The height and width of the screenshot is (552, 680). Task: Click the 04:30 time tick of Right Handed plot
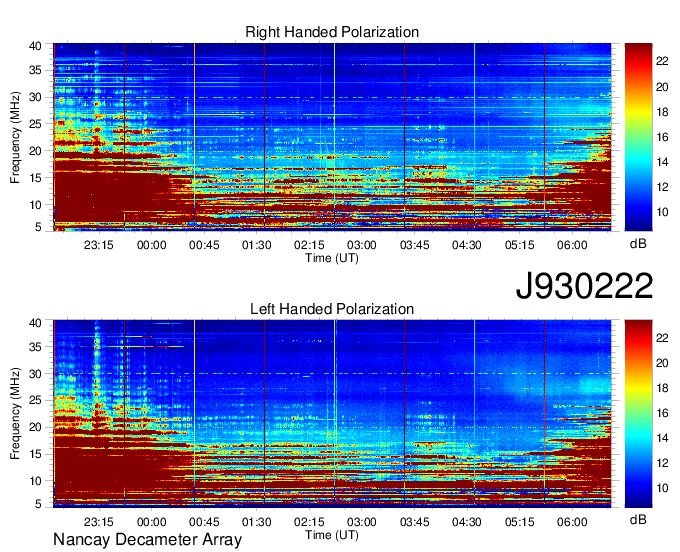(467, 245)
